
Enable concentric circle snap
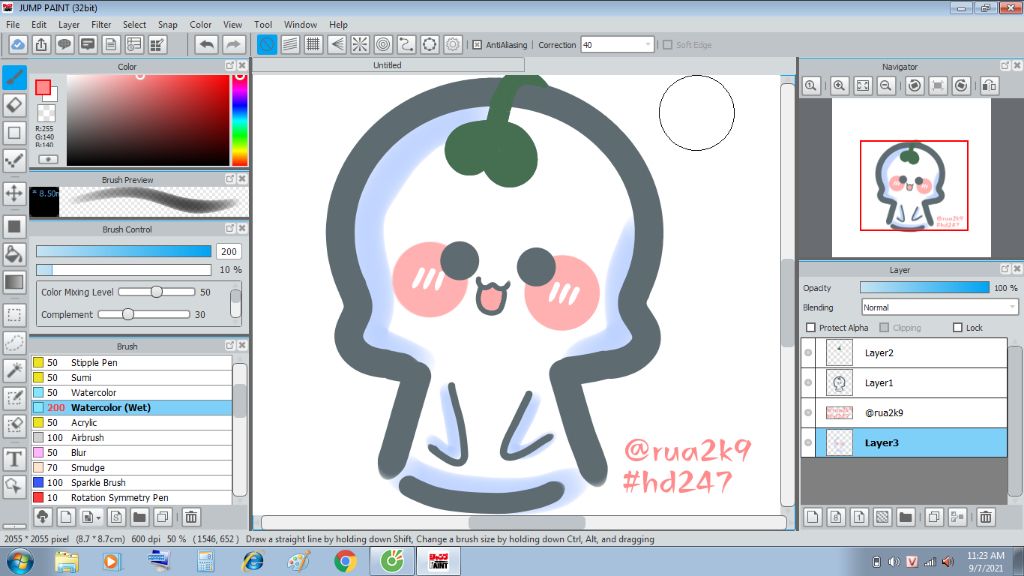coord(383,44)
